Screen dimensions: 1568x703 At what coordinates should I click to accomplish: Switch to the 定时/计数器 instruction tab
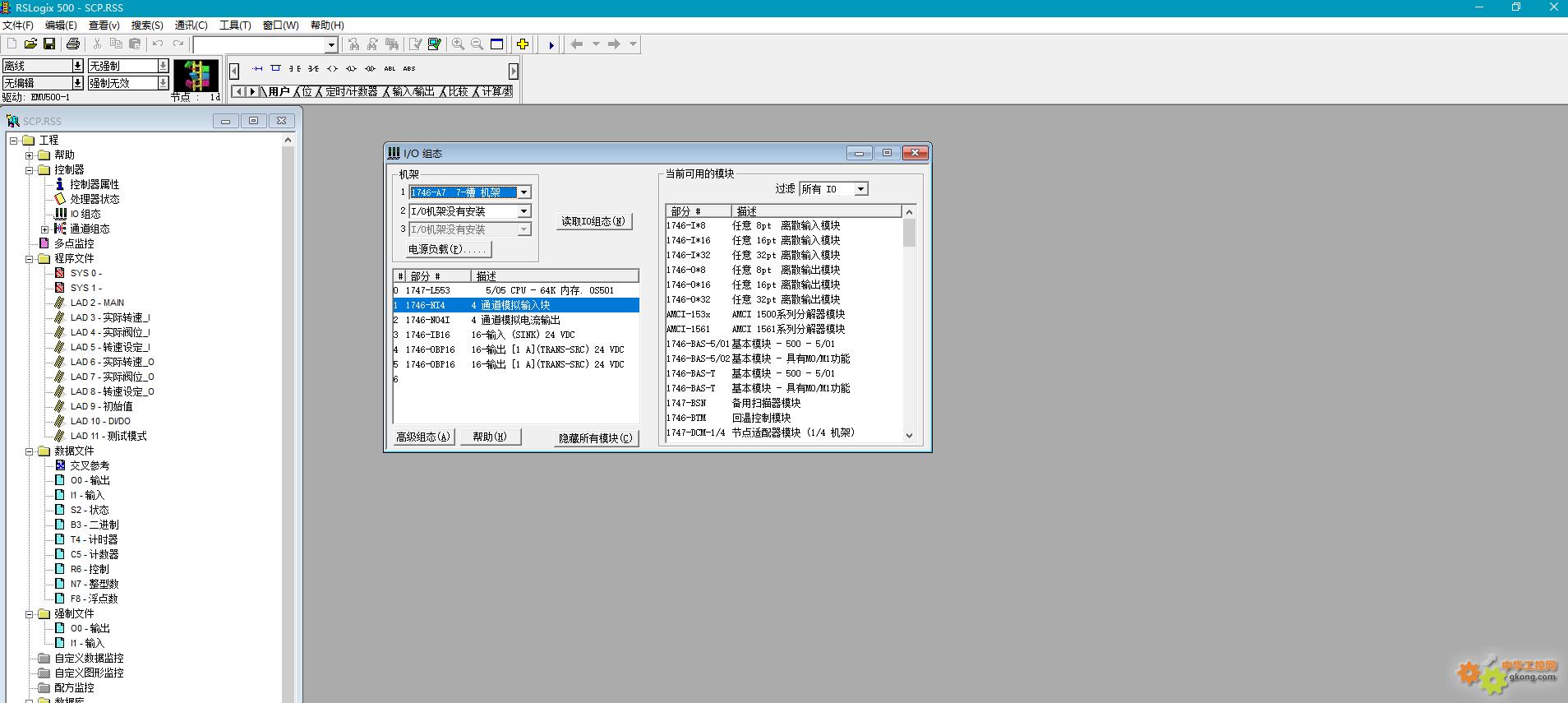[352, 91]
